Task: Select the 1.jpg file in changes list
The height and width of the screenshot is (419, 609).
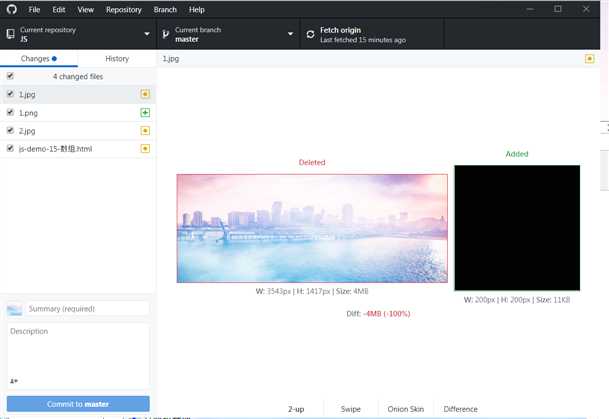Action: [78, 94]
